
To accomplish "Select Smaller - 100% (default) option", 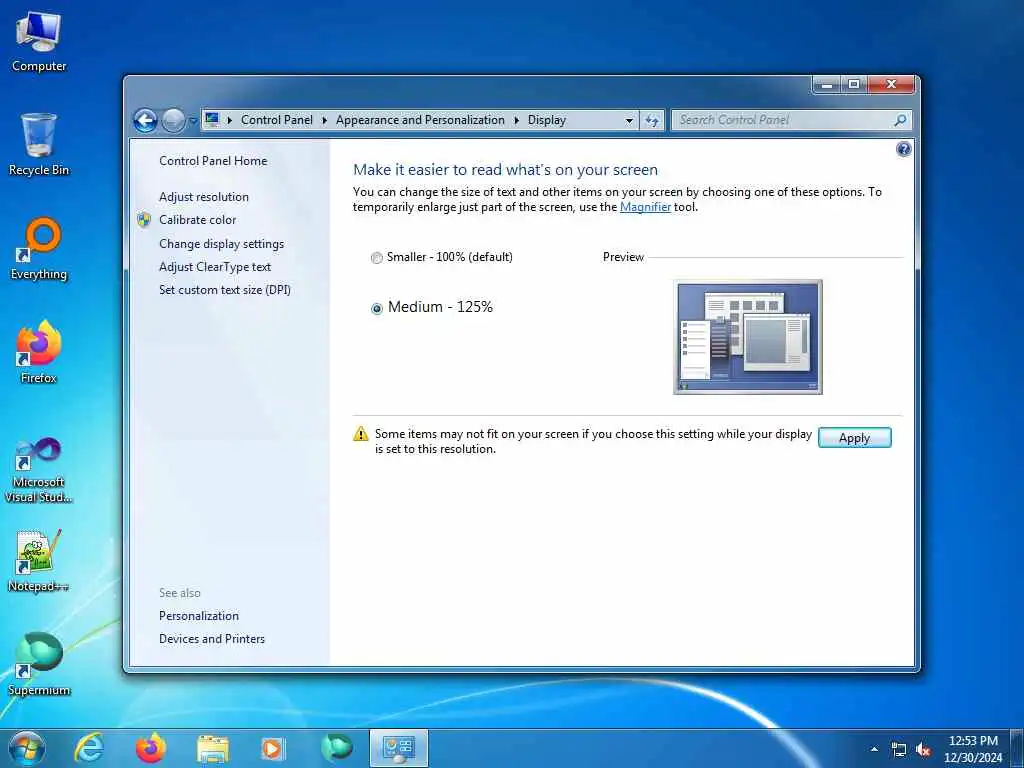I will click(441, 257).
